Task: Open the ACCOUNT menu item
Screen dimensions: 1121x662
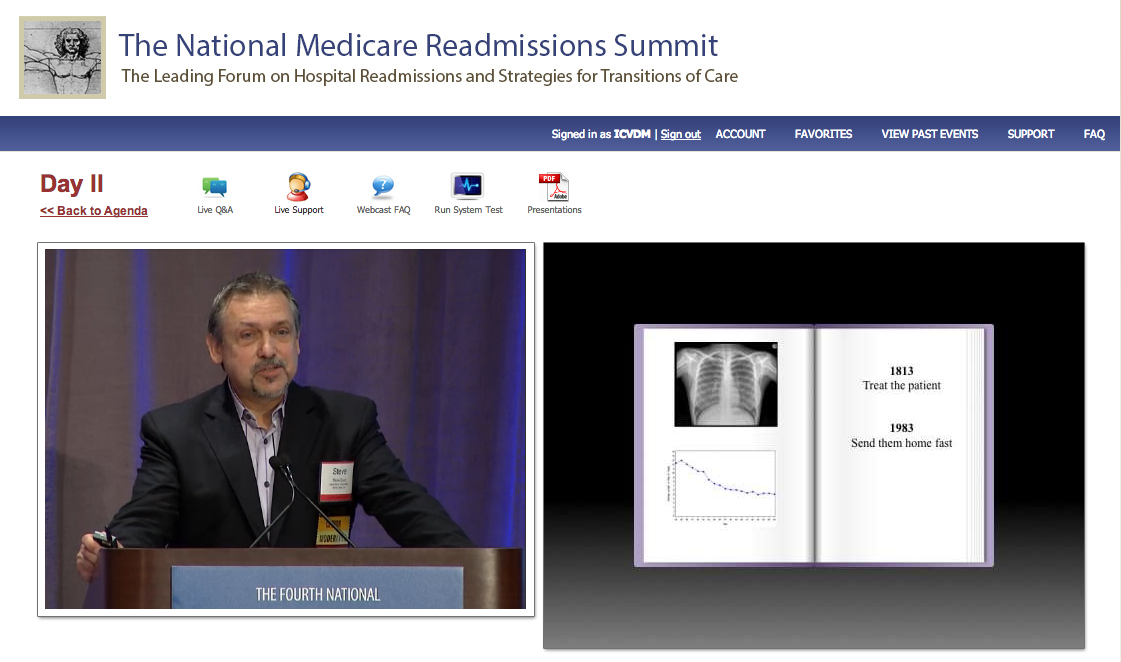Action: coord(740,134)
